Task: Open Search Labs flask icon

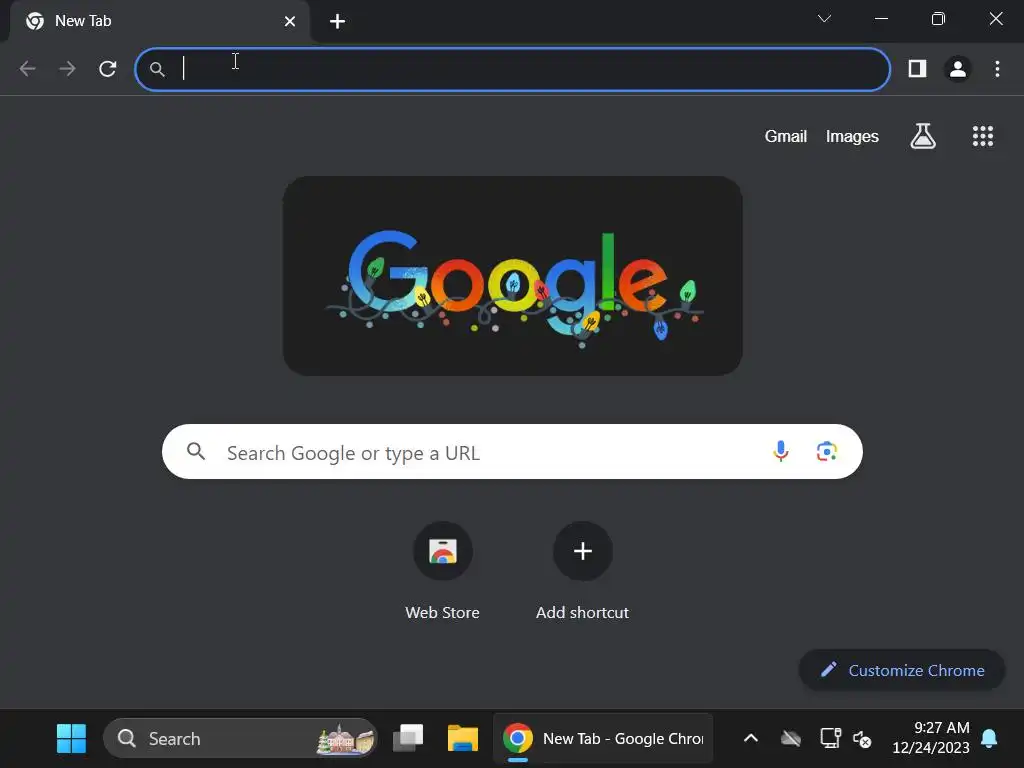Action: (923, 136)
